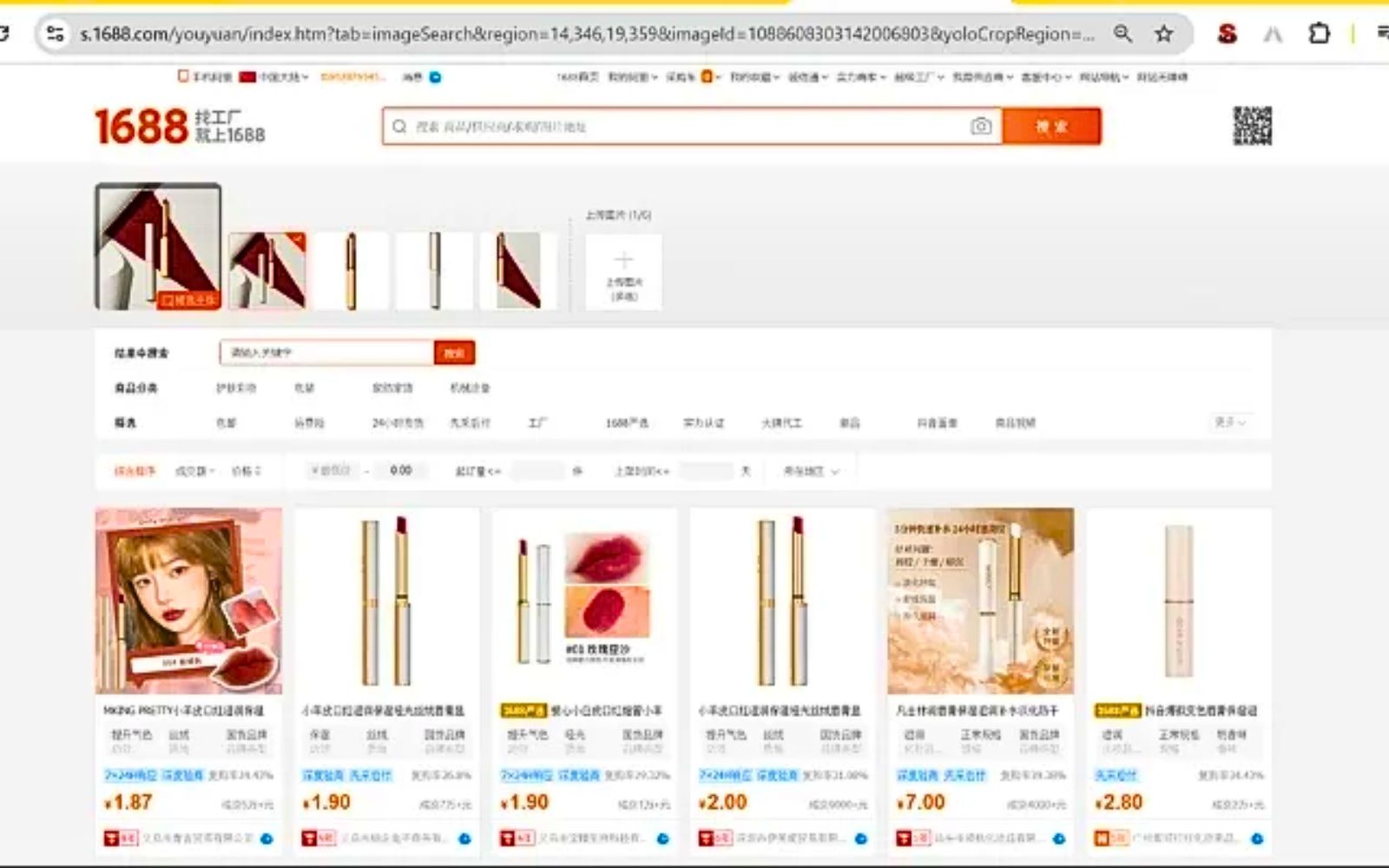This screenshot has width=1389, height=868.
Task: Expand the 我的阿里 dropdown menu
Action: tap(633, 77)
